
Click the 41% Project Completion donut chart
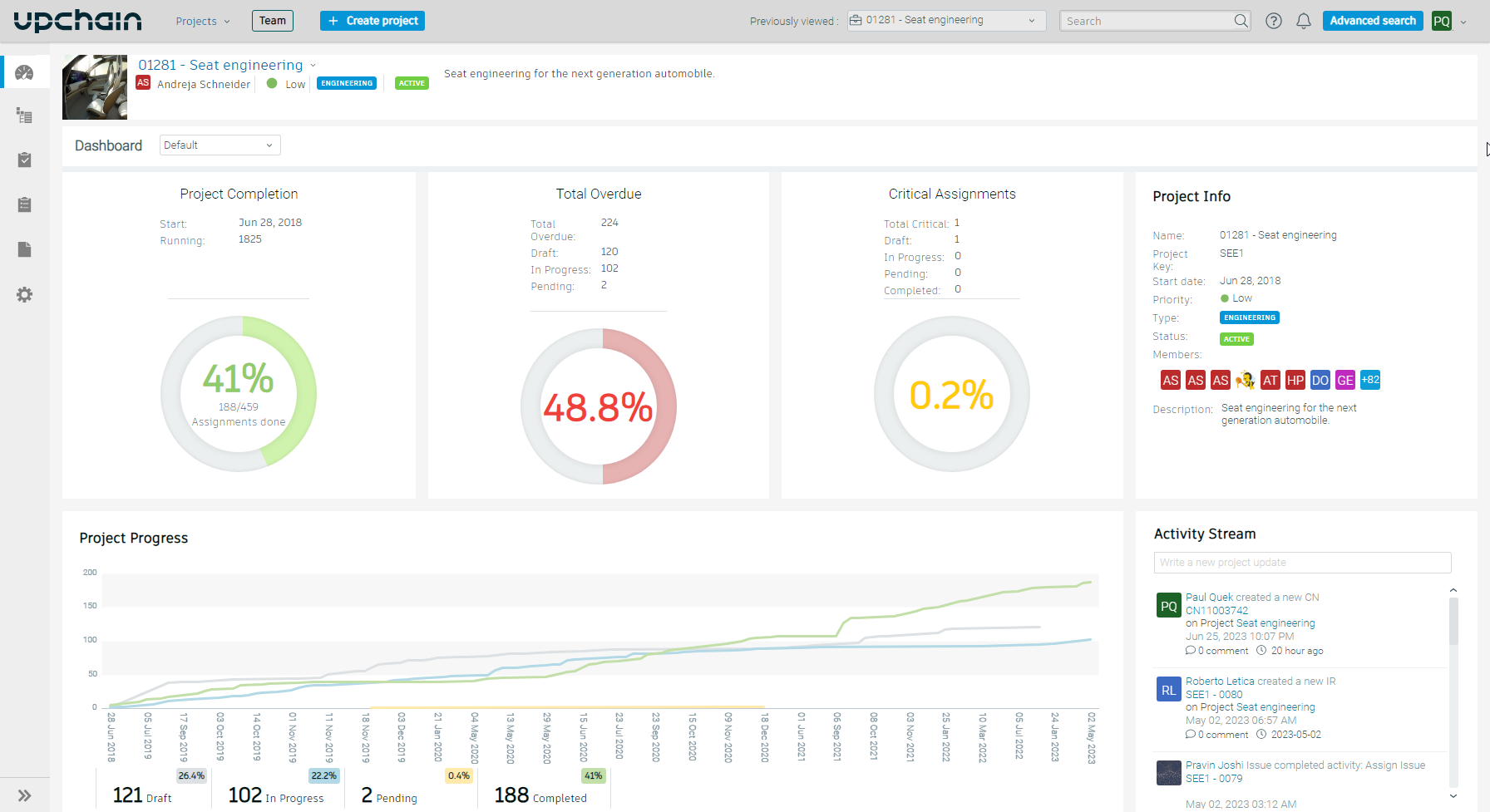tap(239, 394)
